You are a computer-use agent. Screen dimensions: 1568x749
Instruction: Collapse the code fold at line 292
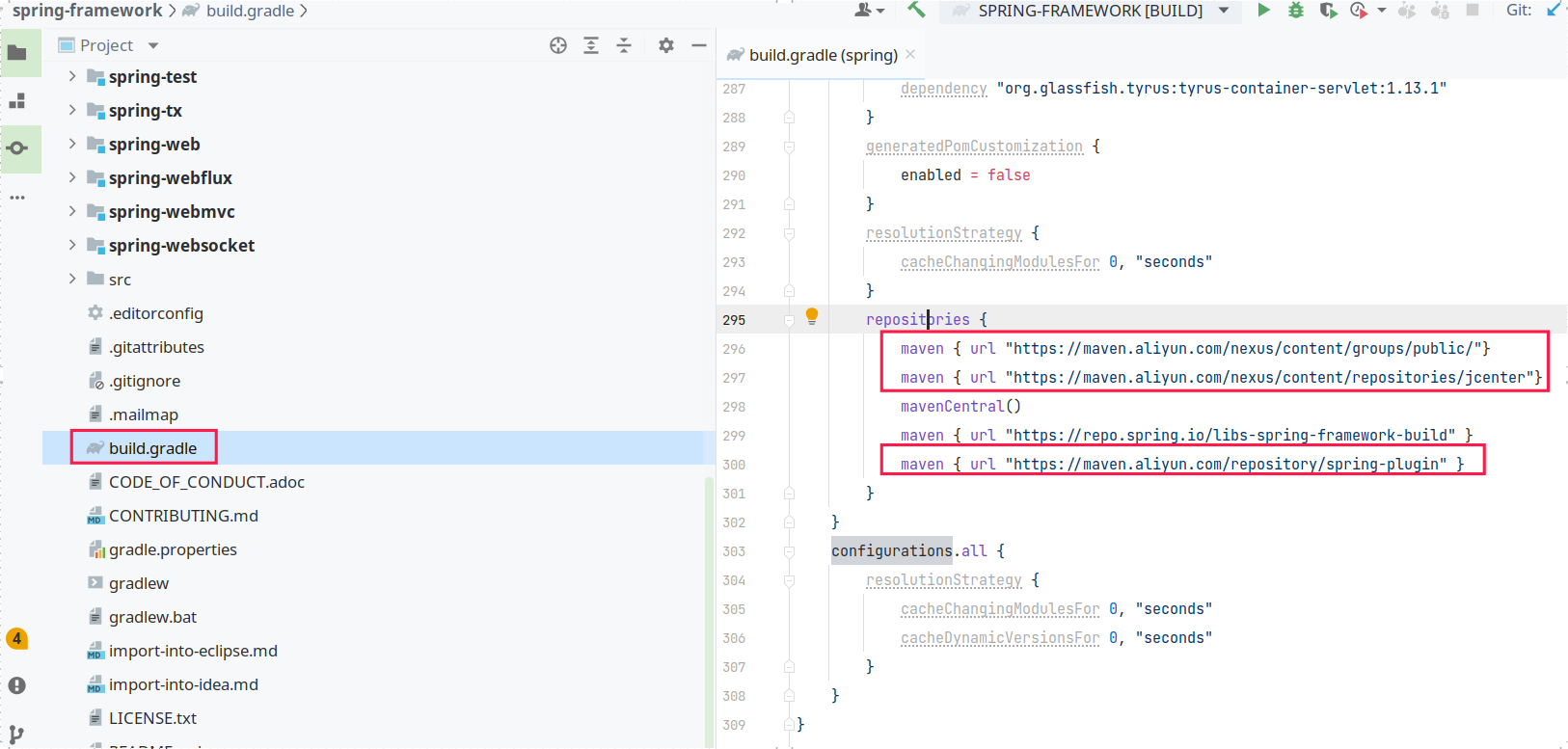click(x=789, y=233)
